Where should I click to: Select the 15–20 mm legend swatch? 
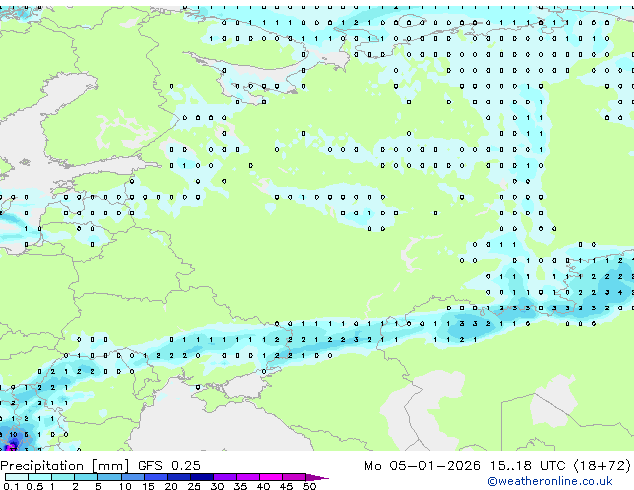156,477
